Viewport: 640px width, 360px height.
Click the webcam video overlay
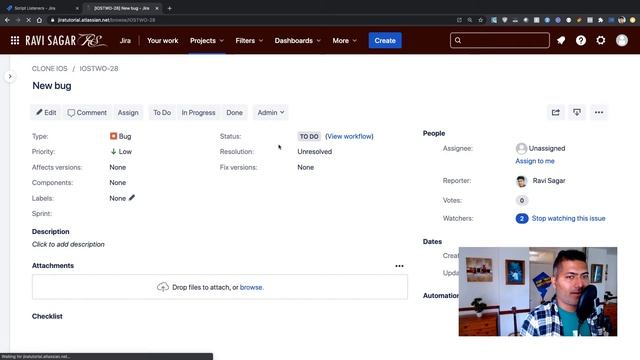coord(538,291)
